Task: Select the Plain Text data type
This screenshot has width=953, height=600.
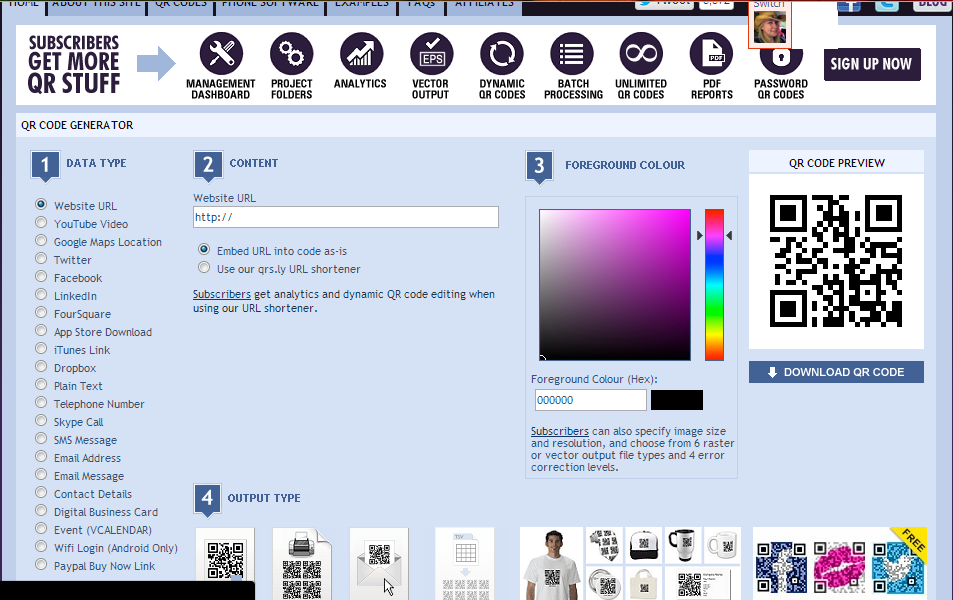Action: (41, 384)
